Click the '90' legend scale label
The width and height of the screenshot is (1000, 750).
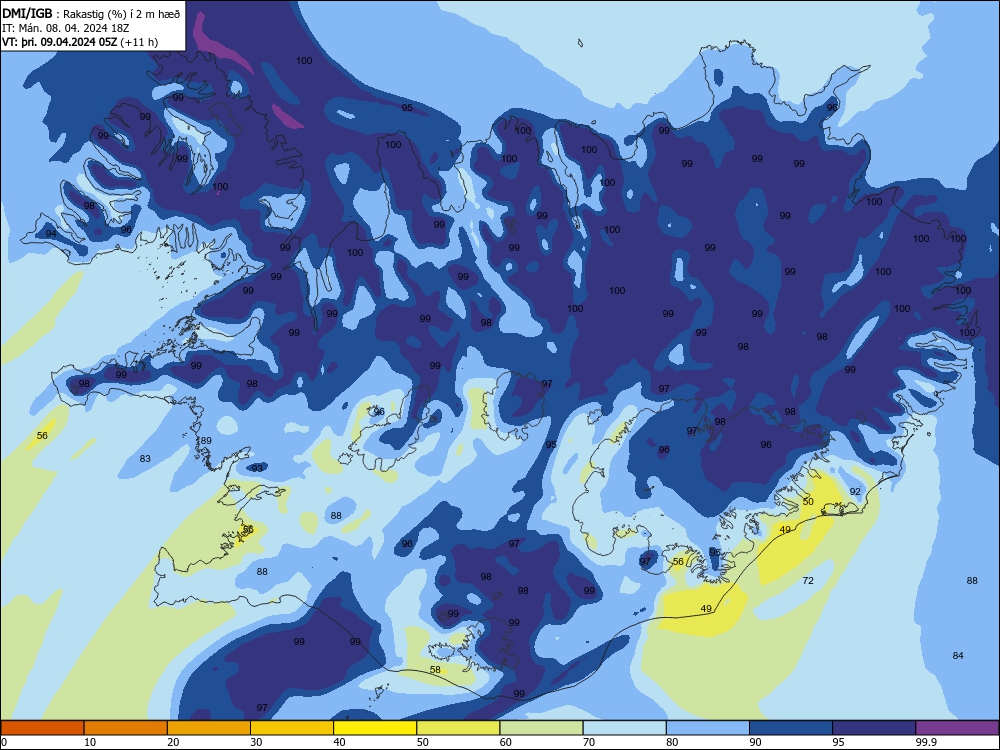(755, 742)
